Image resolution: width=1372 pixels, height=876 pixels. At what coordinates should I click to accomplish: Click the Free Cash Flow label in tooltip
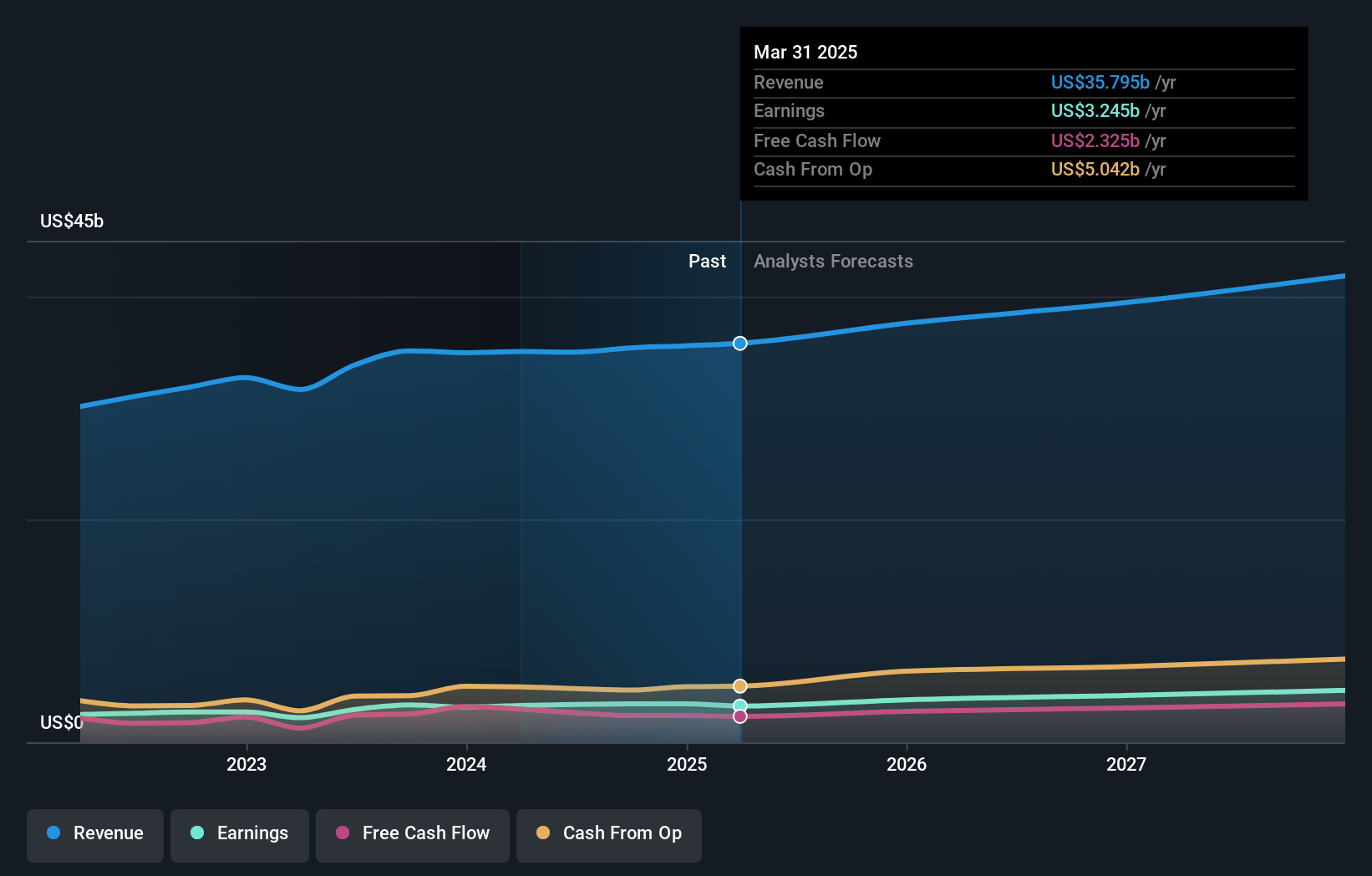click(x=817, y=141)
